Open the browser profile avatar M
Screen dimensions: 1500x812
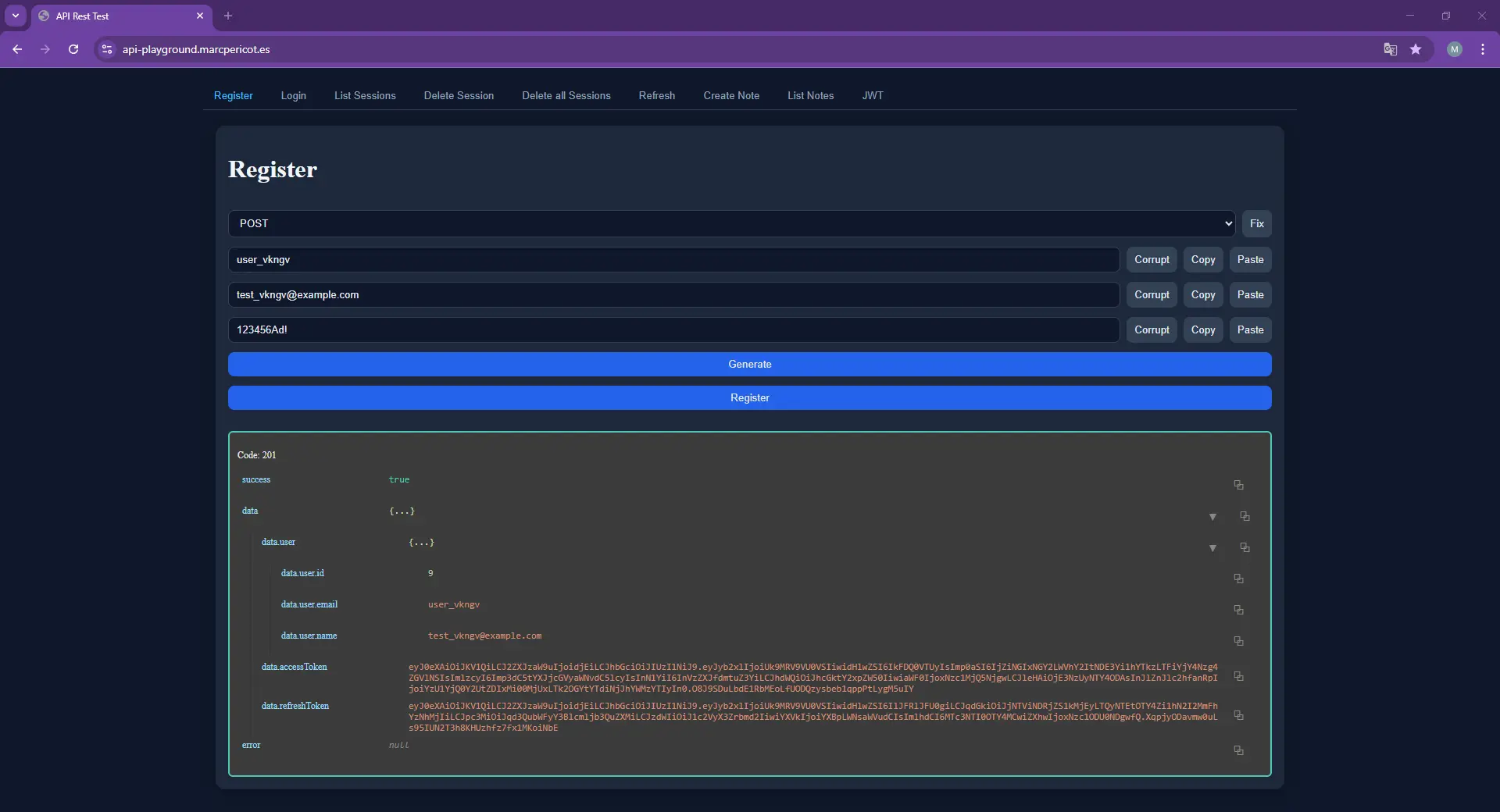pyautogui.click(x=1455, y=48)
